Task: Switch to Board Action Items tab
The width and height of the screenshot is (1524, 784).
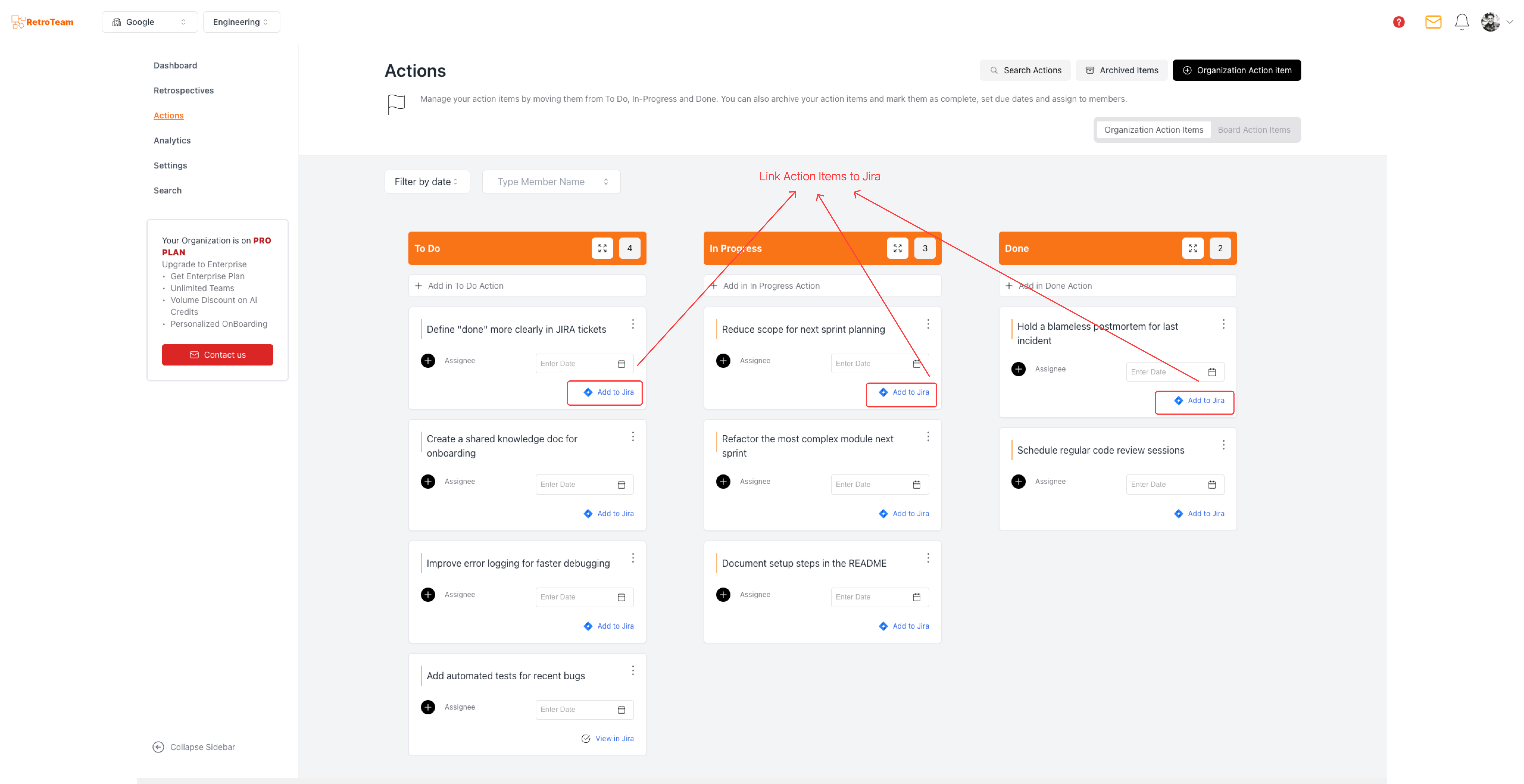Action: tap(1254, 130)
